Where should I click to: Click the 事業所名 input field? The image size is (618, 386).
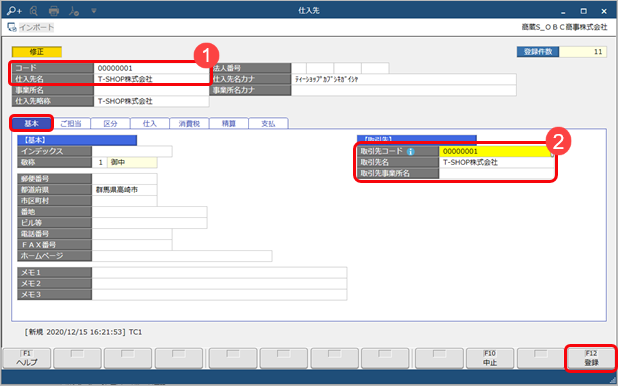click(151, 90)
